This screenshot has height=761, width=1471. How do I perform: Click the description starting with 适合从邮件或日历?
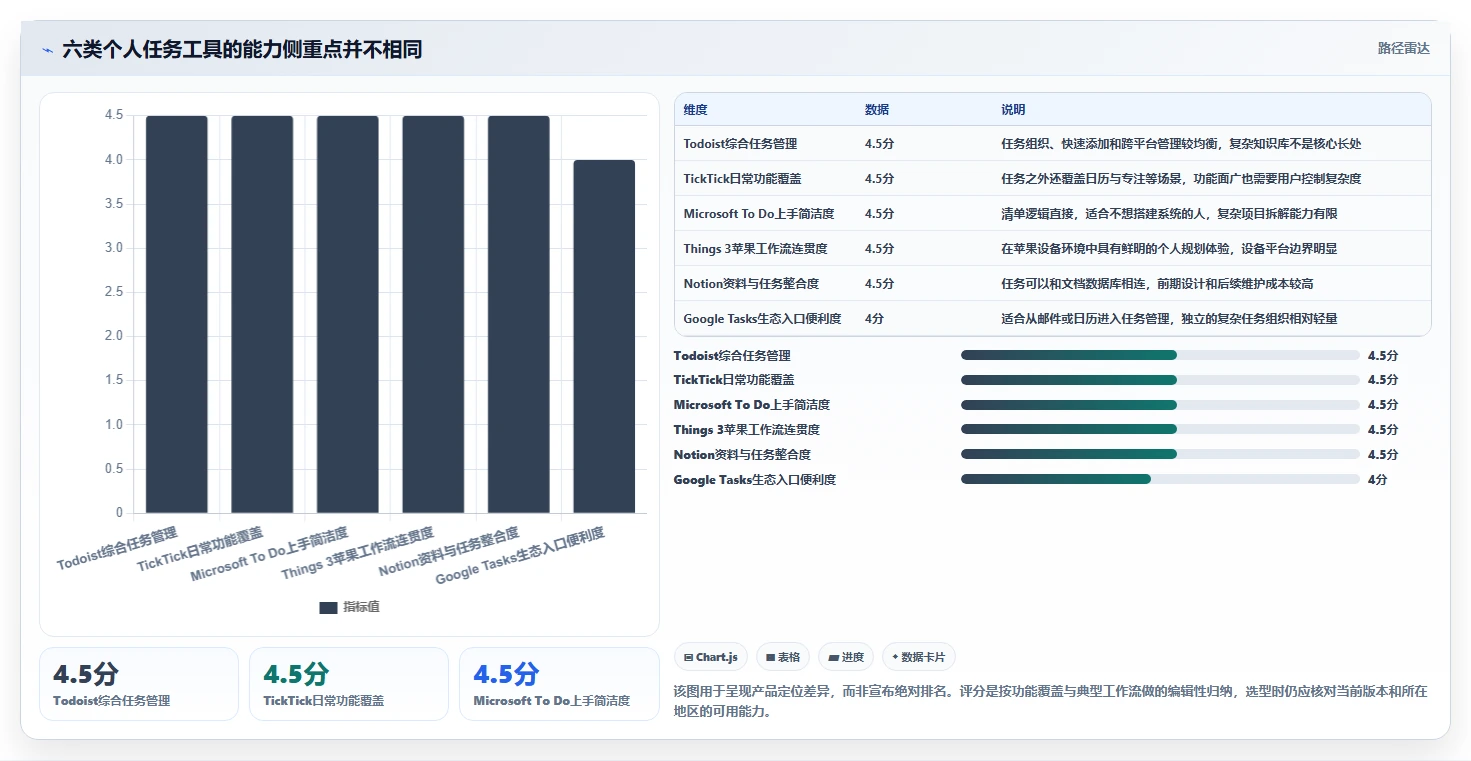1169,319
